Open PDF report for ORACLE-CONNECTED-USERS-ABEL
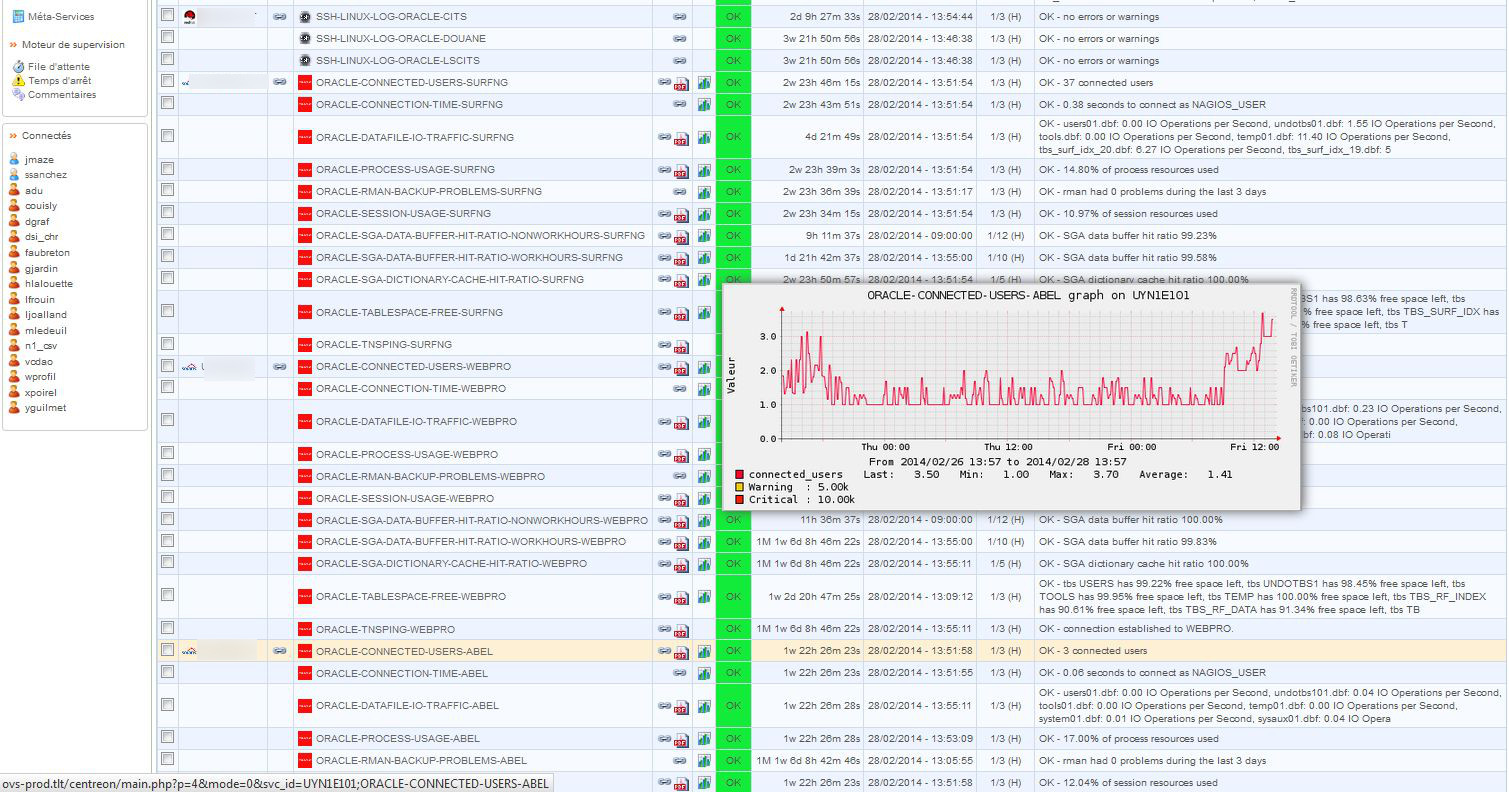The width and height of the screenshot is (1509, 792). (681, 652)
